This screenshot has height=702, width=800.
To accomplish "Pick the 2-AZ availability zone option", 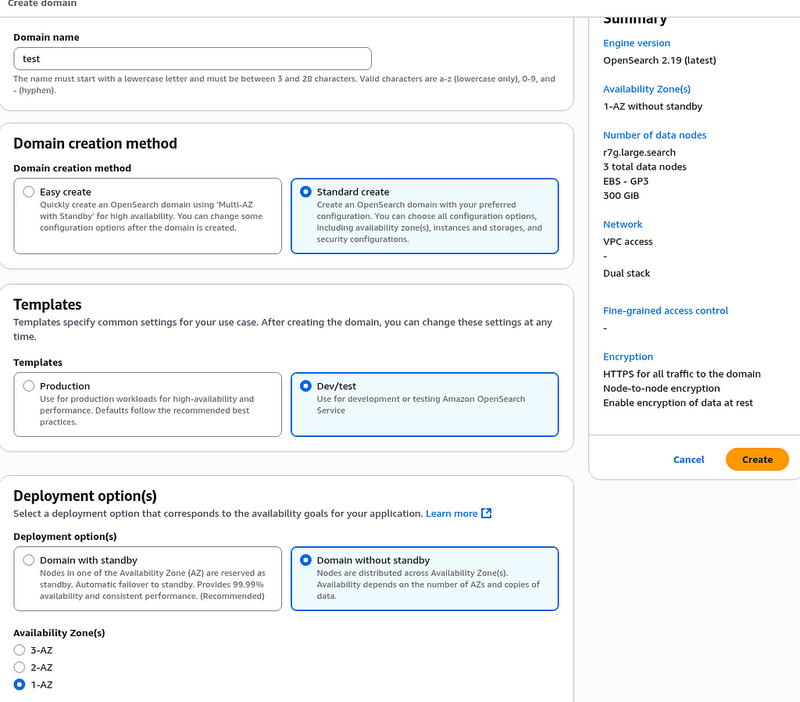I will 19,667.
